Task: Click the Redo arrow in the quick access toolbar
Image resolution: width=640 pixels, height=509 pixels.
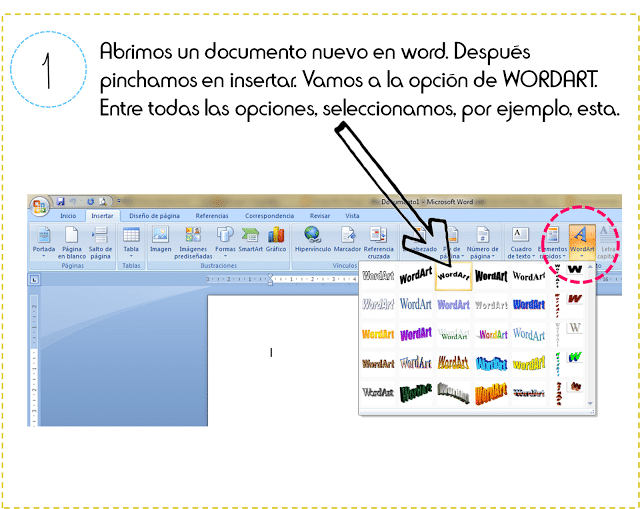Action: 90,201
